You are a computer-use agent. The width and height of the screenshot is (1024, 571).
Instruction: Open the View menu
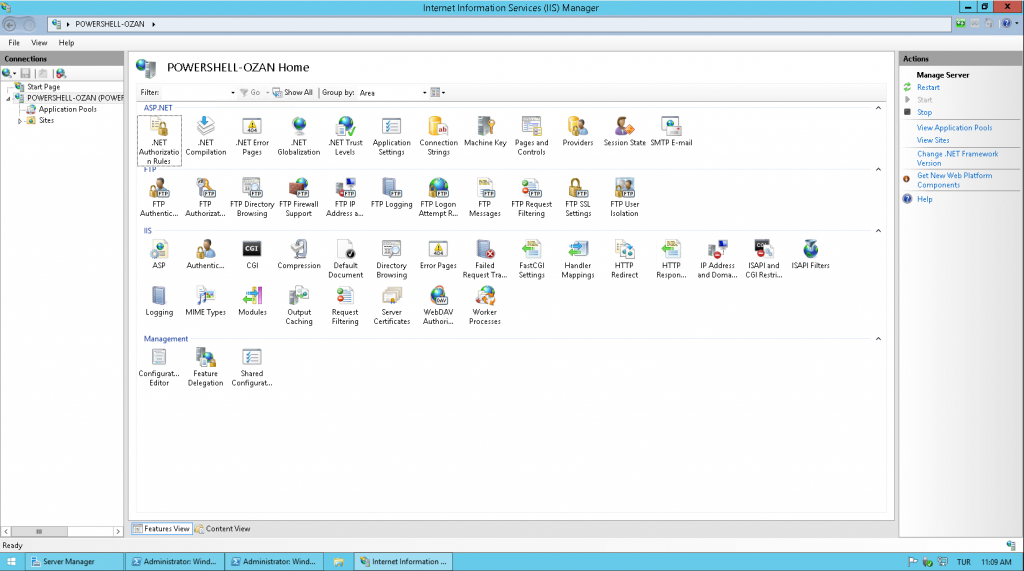tap(39, 42)
